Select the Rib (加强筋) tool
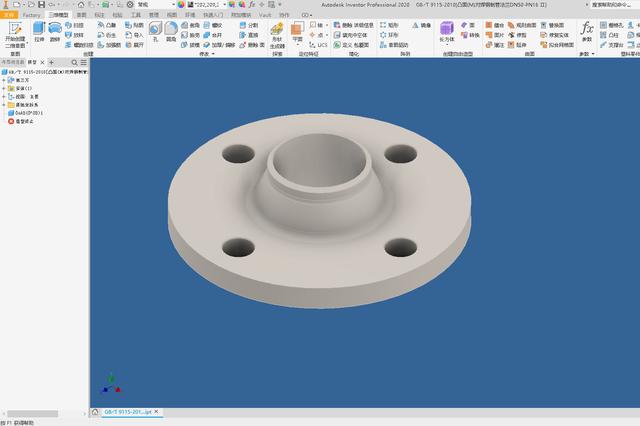 click(x=109, y=45)
